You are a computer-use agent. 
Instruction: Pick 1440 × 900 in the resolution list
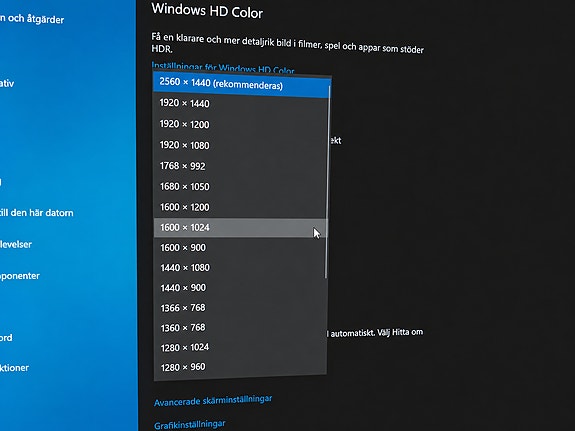point(240,288)
